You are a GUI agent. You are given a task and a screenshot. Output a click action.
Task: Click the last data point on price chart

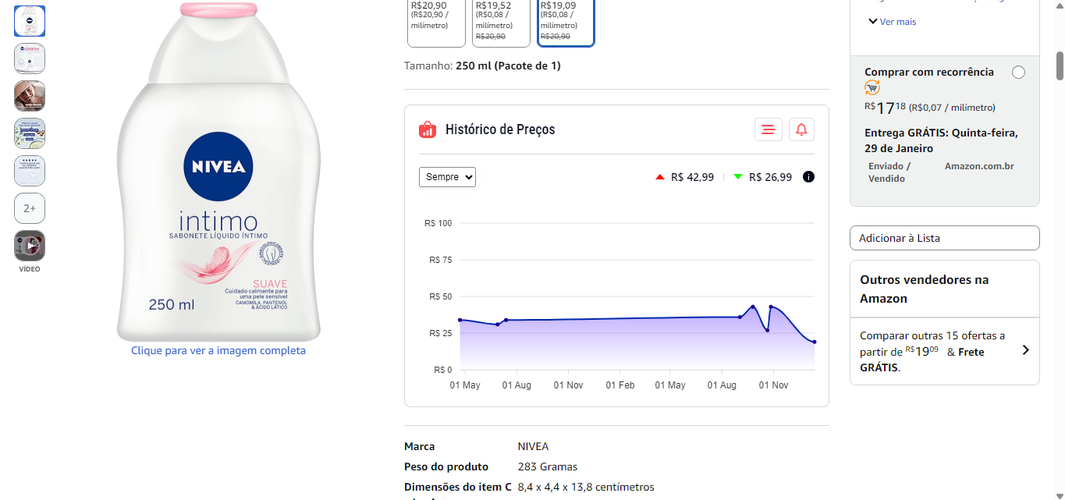tap(814, 342)
